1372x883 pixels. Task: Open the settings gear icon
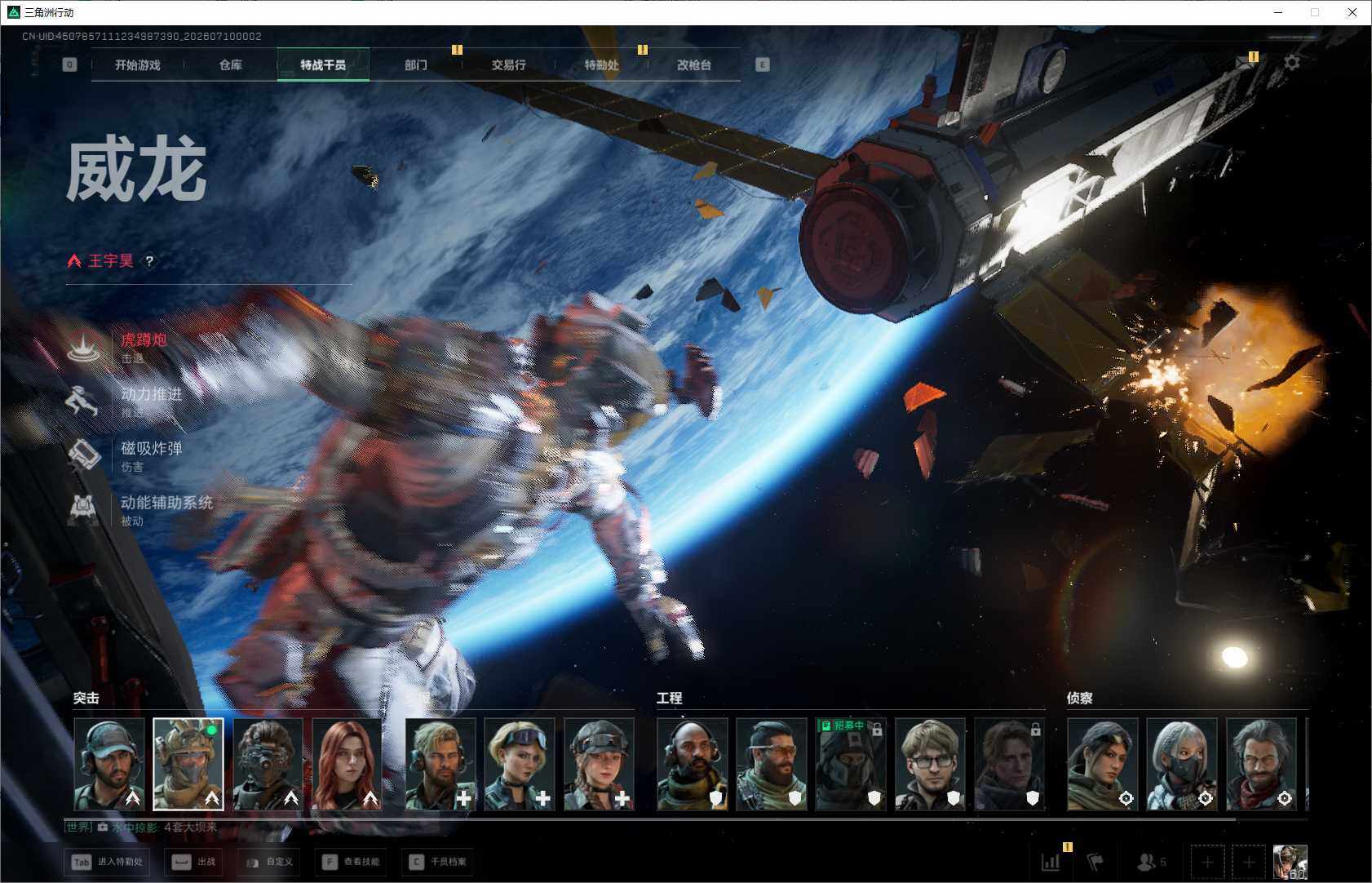[1292, 63]
